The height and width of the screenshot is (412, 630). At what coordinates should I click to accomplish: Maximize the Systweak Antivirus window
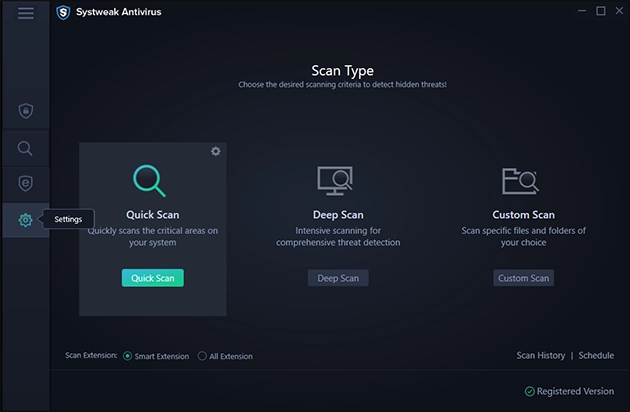pyautogui.click(x=601, y=12)
